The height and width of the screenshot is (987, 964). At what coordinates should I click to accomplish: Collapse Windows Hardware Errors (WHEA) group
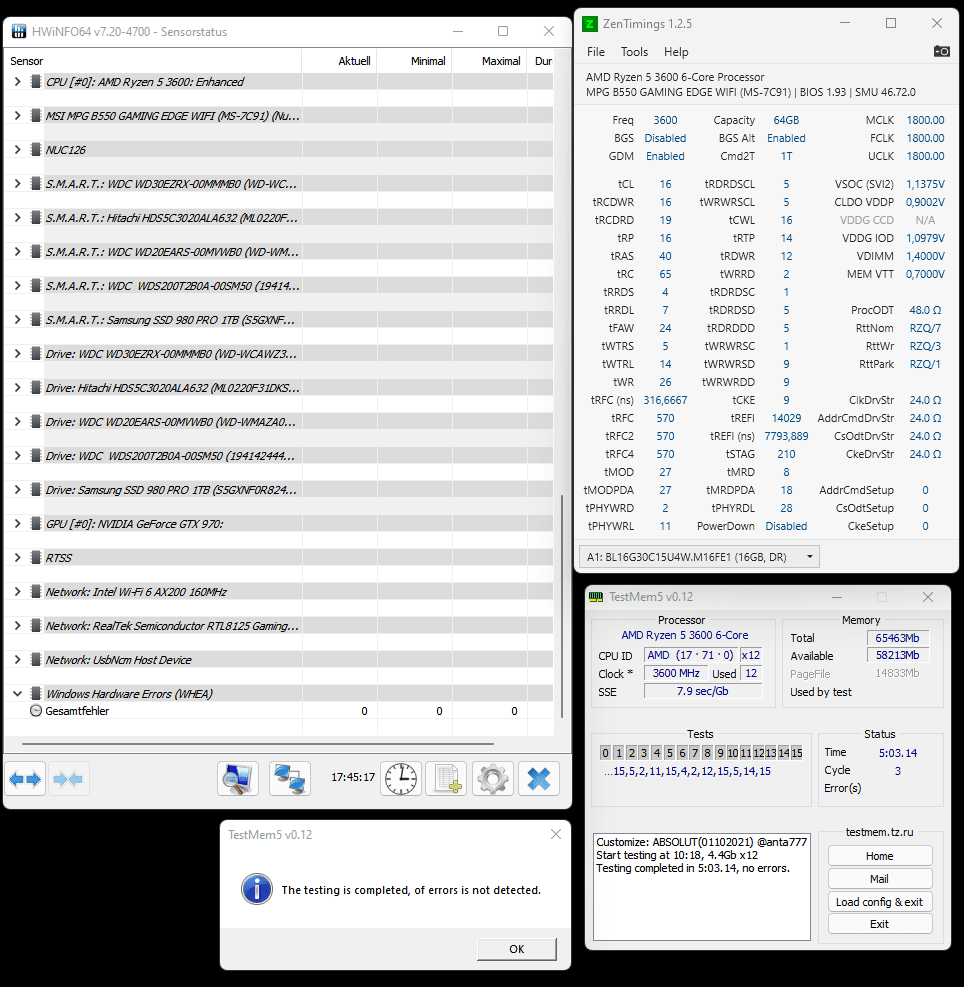click(x=18, y=693)
